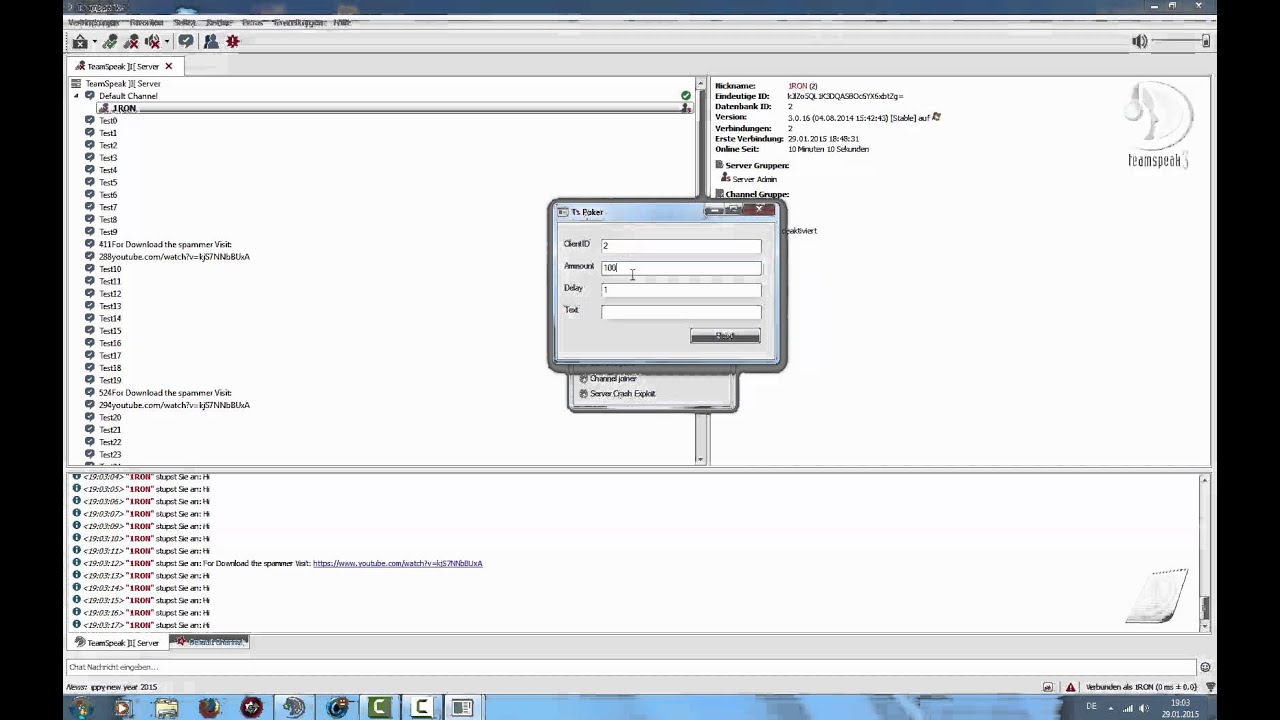
Task: Click the Start button in Ts Poker
Action: [x=725, y=336]
